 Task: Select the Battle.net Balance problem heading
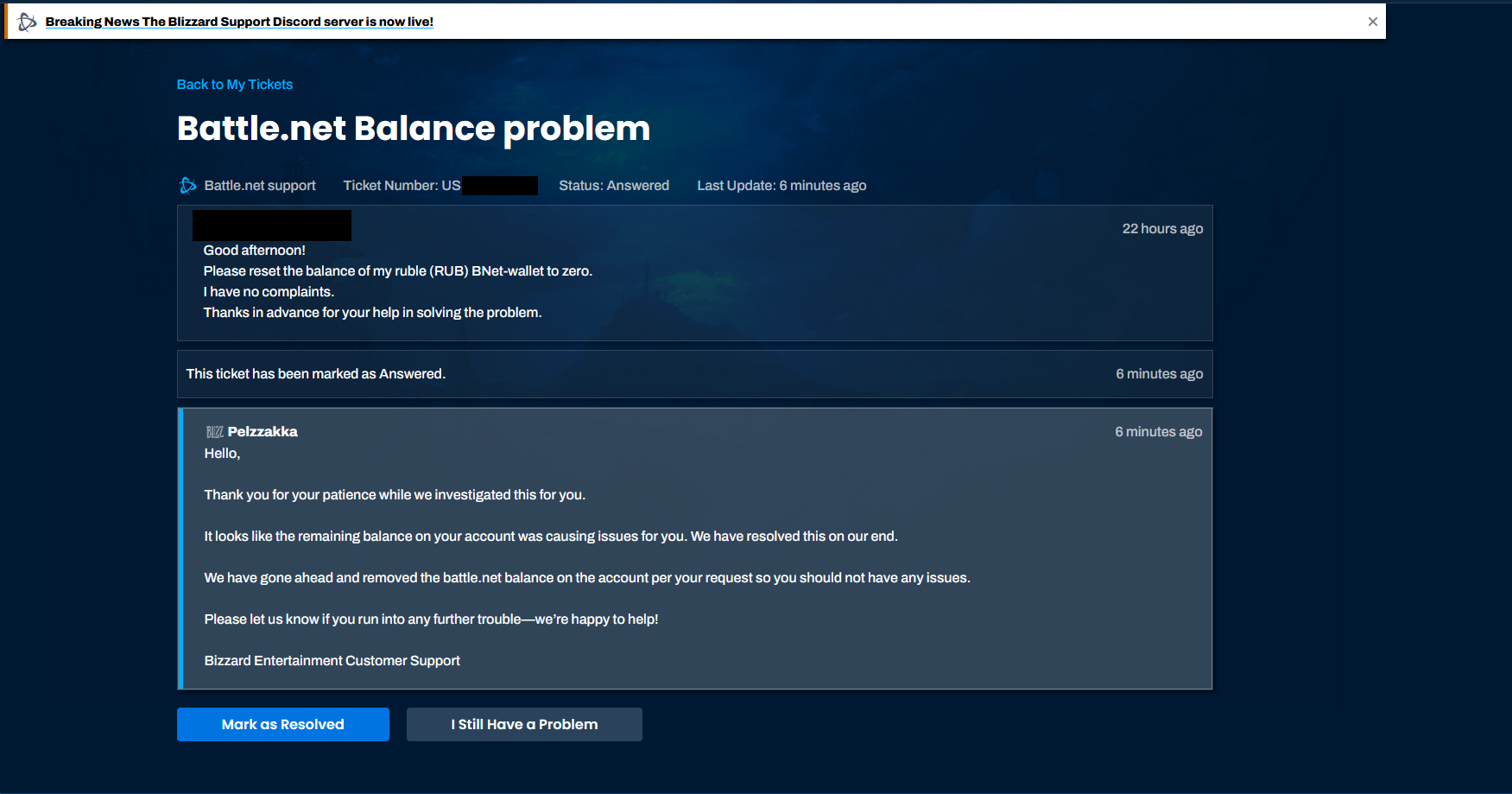[414, 129]
